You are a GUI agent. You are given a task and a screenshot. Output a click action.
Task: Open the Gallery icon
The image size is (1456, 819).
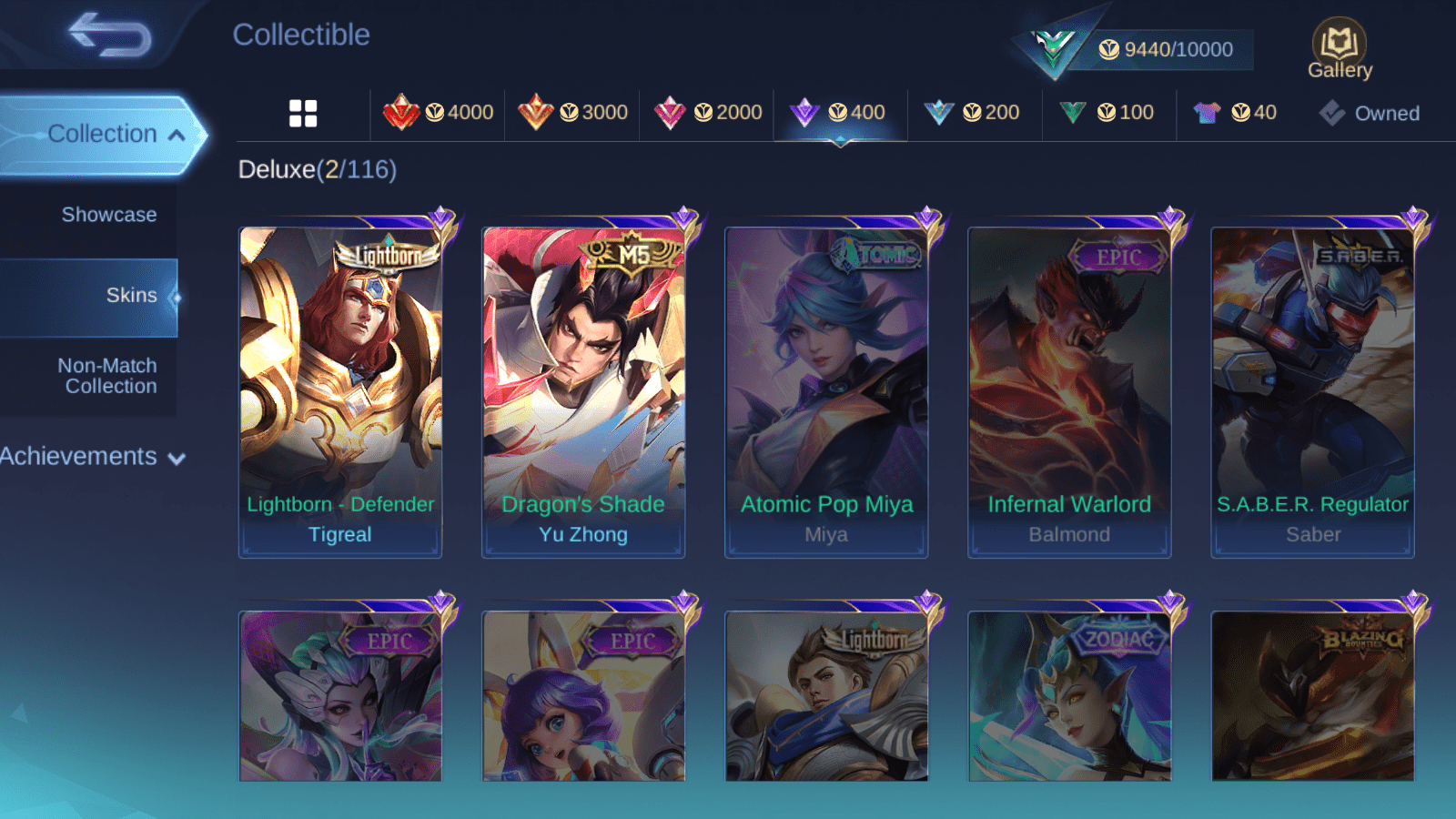click(1340, 49)
